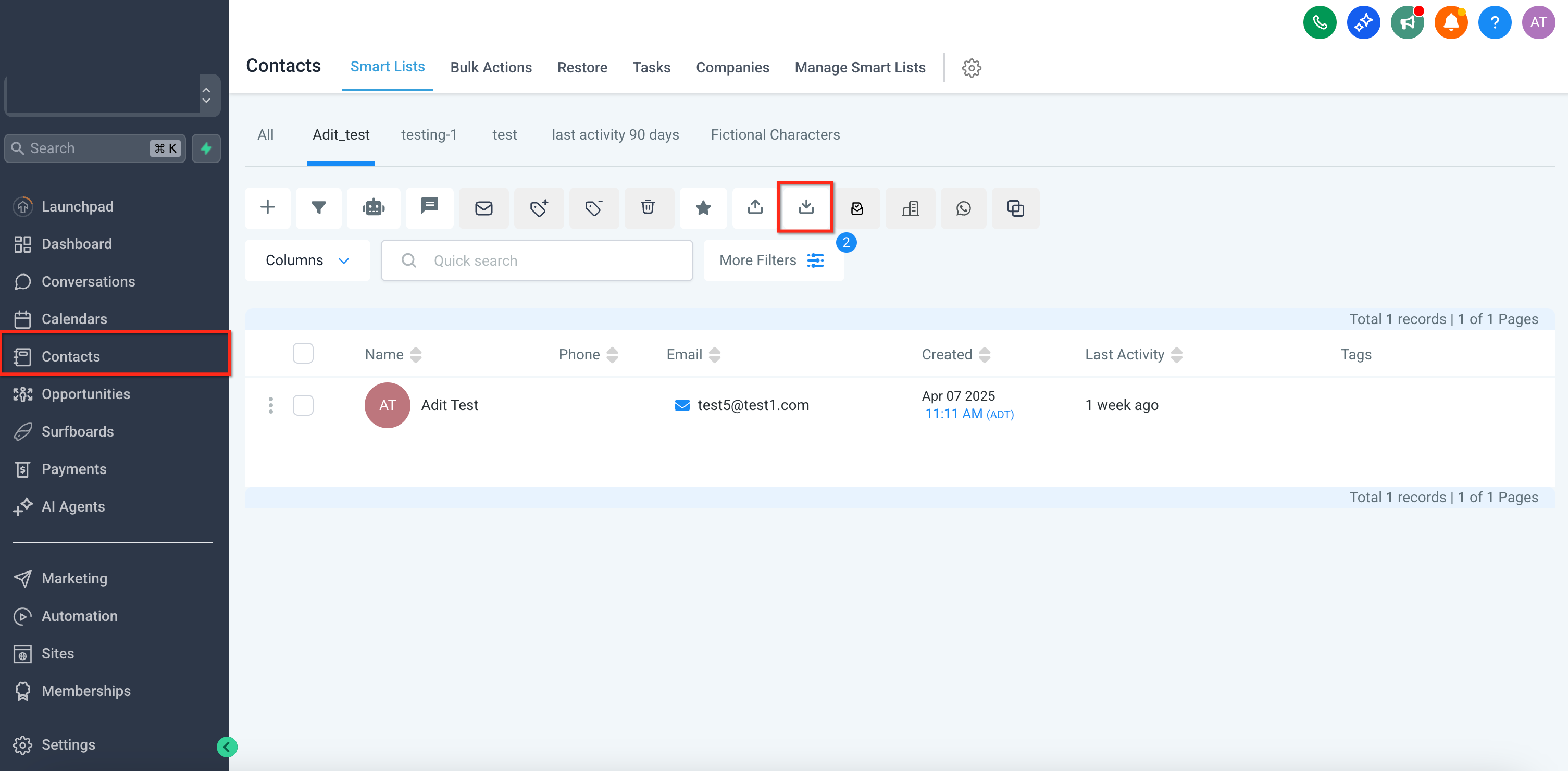Click the send review request star icon

click(703, 207)
